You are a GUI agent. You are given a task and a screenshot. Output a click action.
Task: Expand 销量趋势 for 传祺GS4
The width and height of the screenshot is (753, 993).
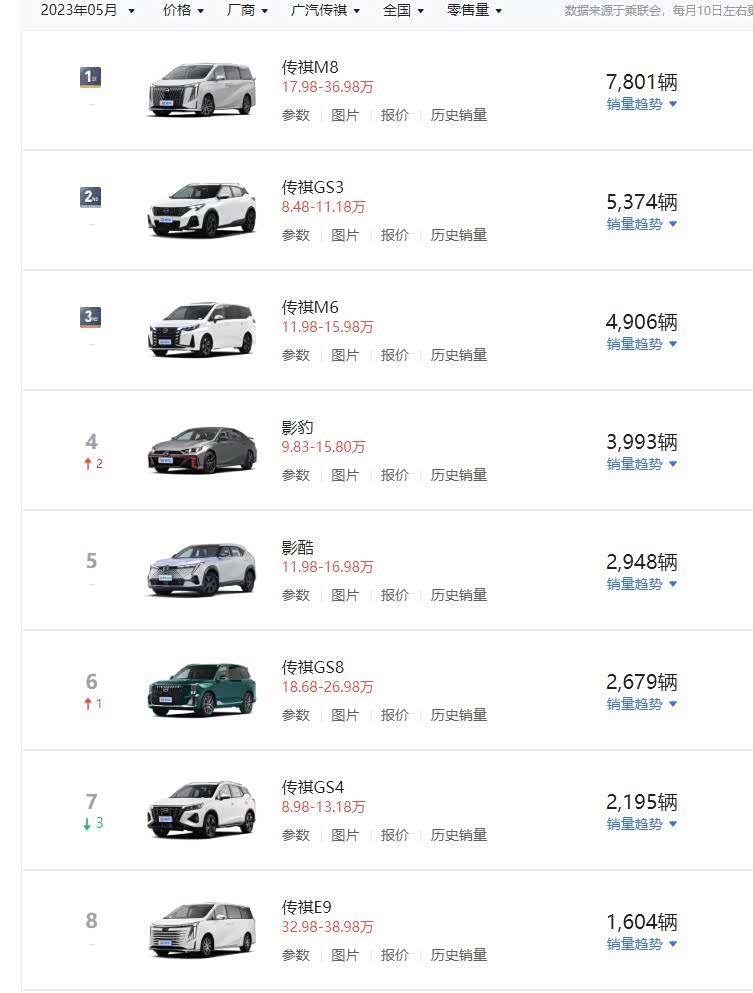tap(641, 824)
